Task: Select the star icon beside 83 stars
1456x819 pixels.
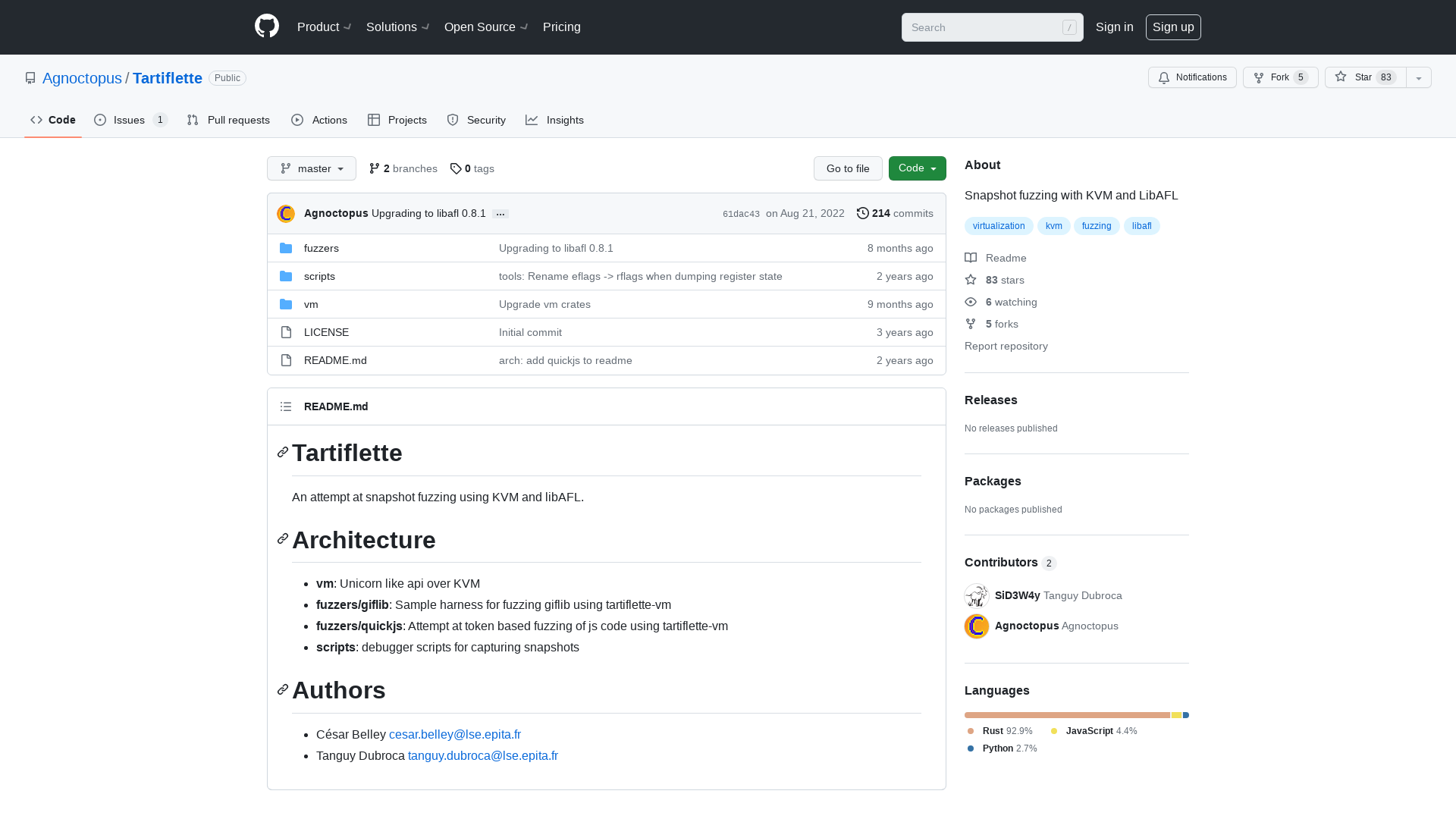Action: (x=971, y=280)
